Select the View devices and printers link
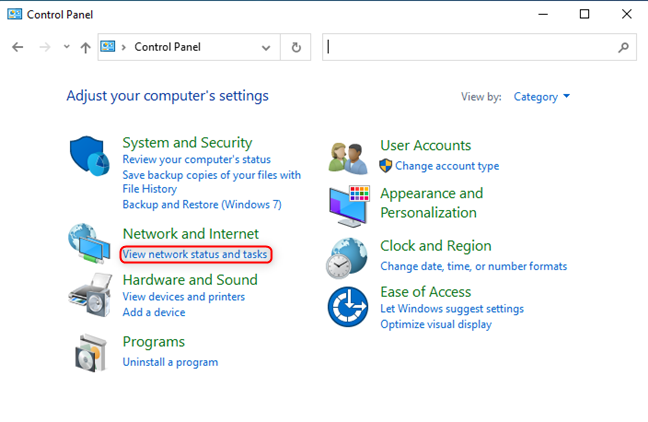This screenshot has width=648, height=422. click(183, 297)
